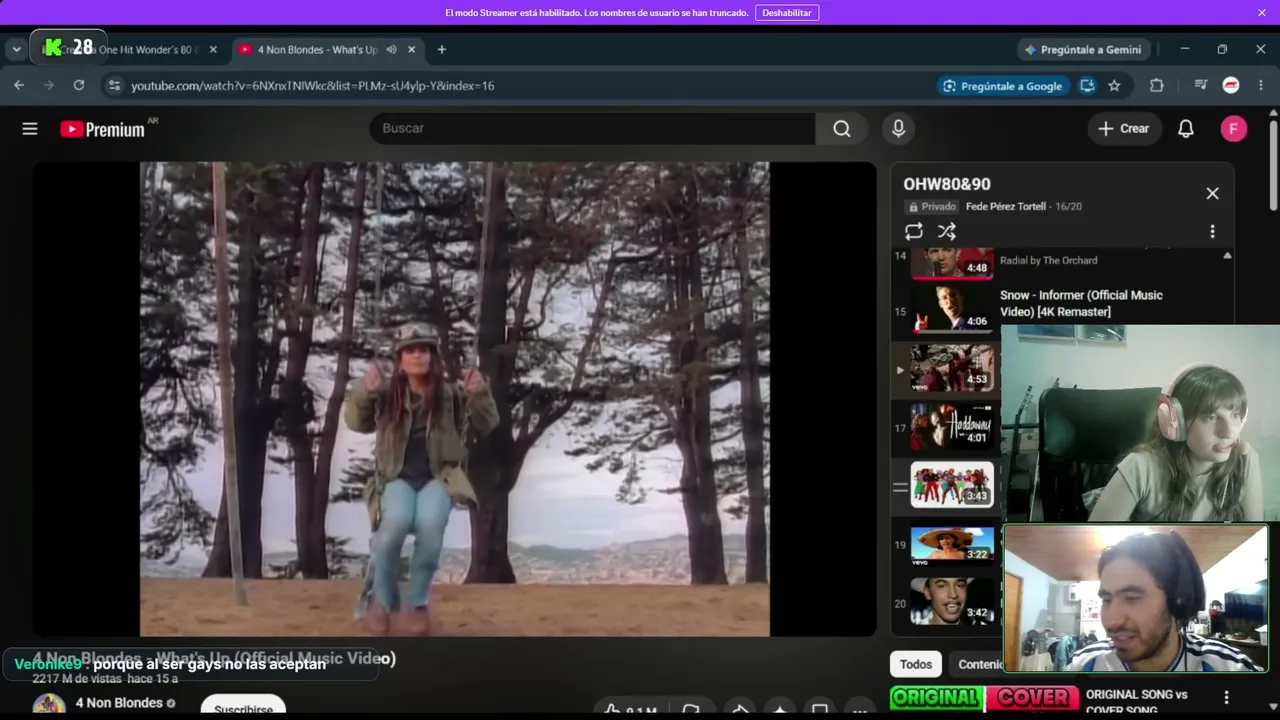Screen dimensions: 1280x720
Task: Click the What's Up music video player
Action: tap(455, 399)
